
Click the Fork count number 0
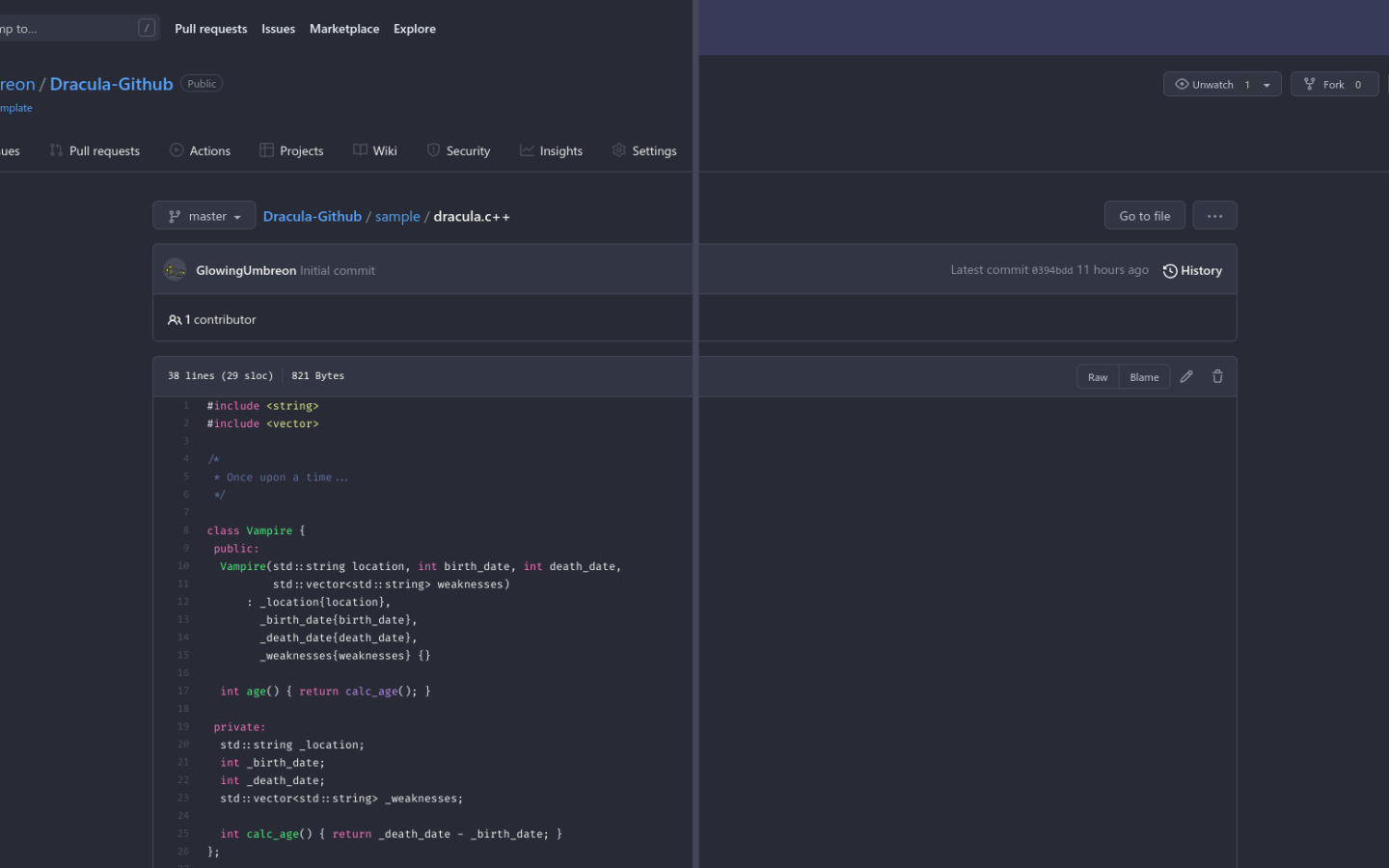click(x=1358, y=85)
